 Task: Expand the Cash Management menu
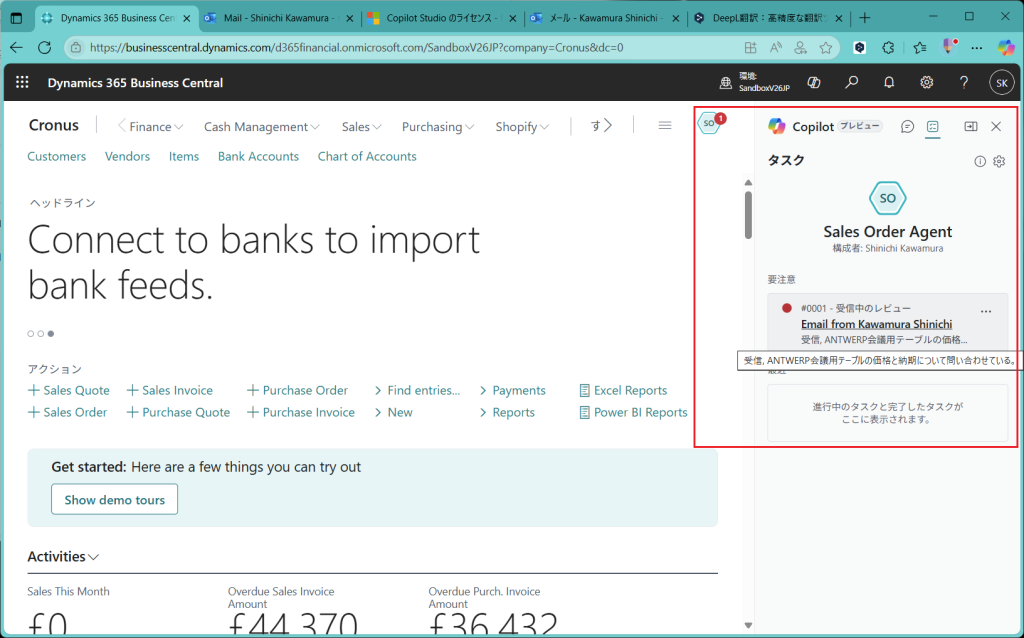(x=262, y=127)
